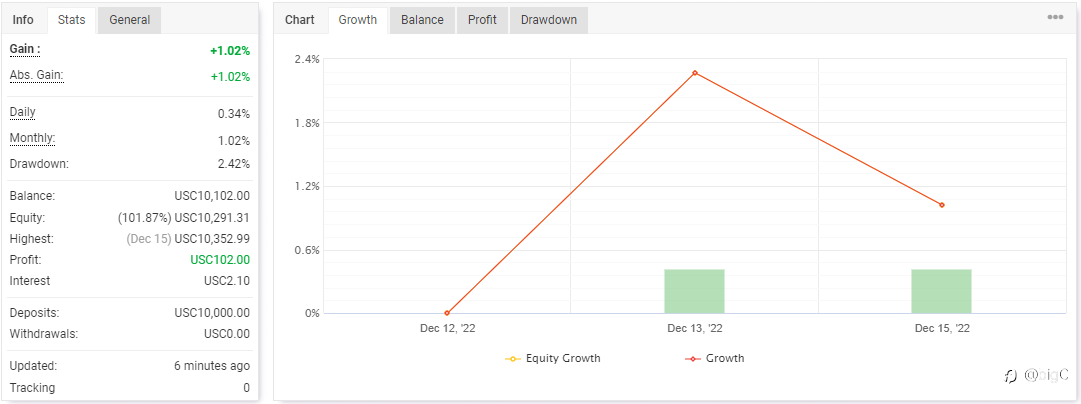Image resolution: width=1081 pixels, height=404 pixels.
Task: Click the Dec 15 growth data point
Action: click(941, 205)
